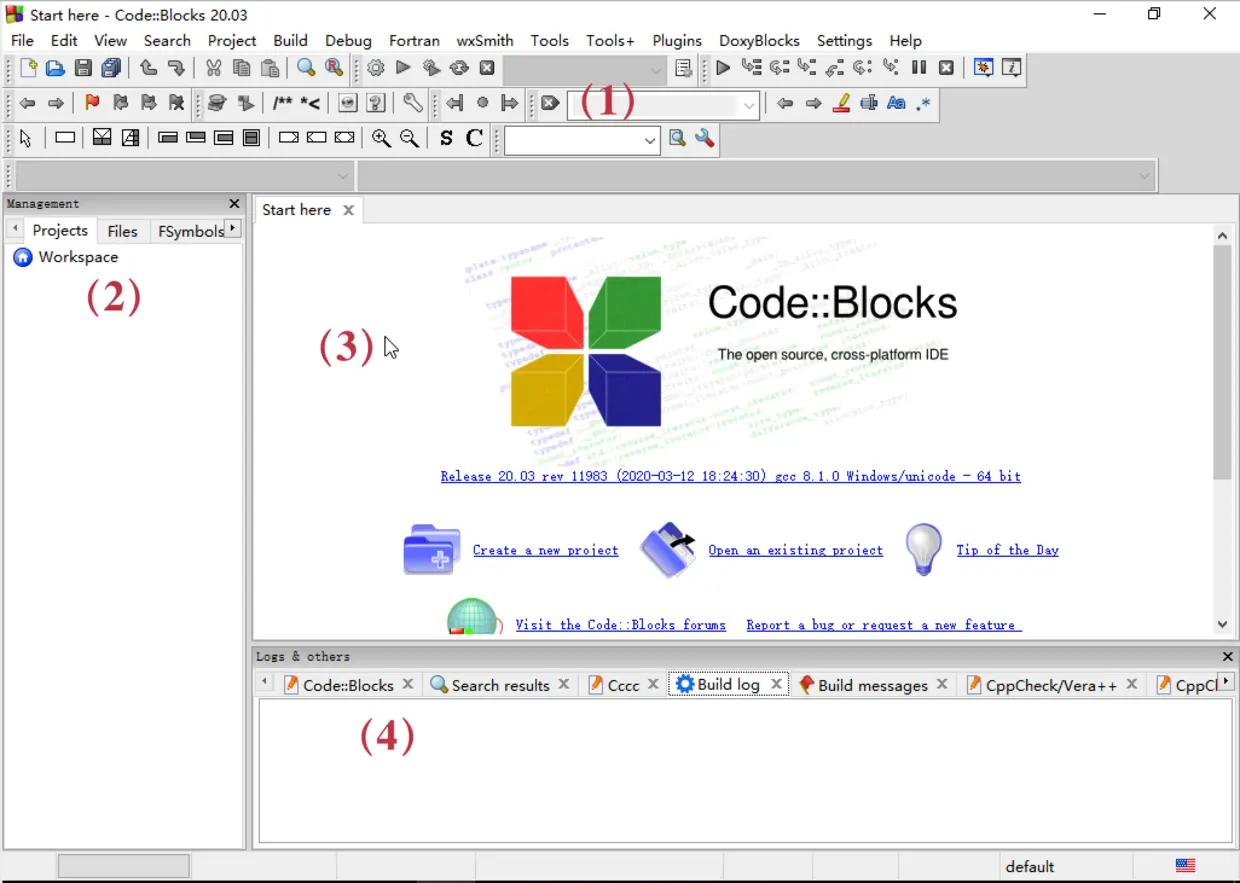The height and width of the screenshot is (883, 1240).
Task: Click the Zoom in magnifier icon
Action: 381,139
